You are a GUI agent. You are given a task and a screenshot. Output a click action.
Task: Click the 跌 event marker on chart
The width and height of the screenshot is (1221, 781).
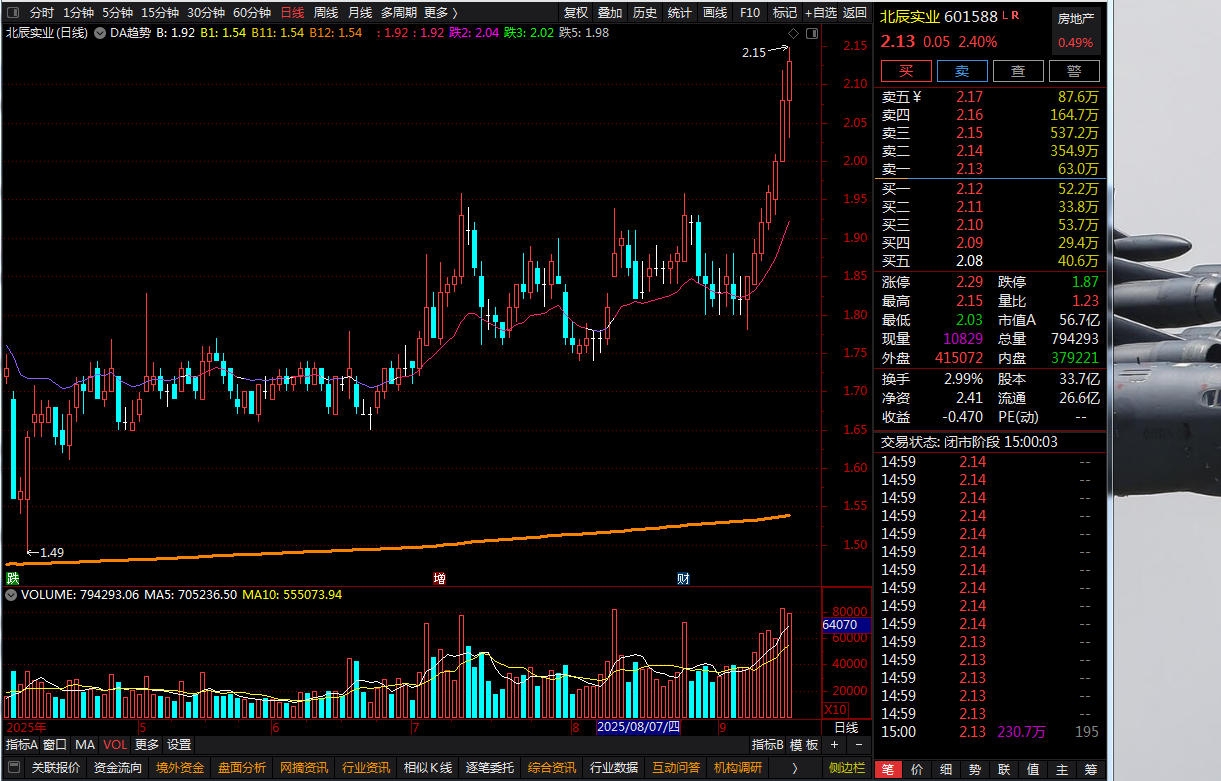(13, 578)
